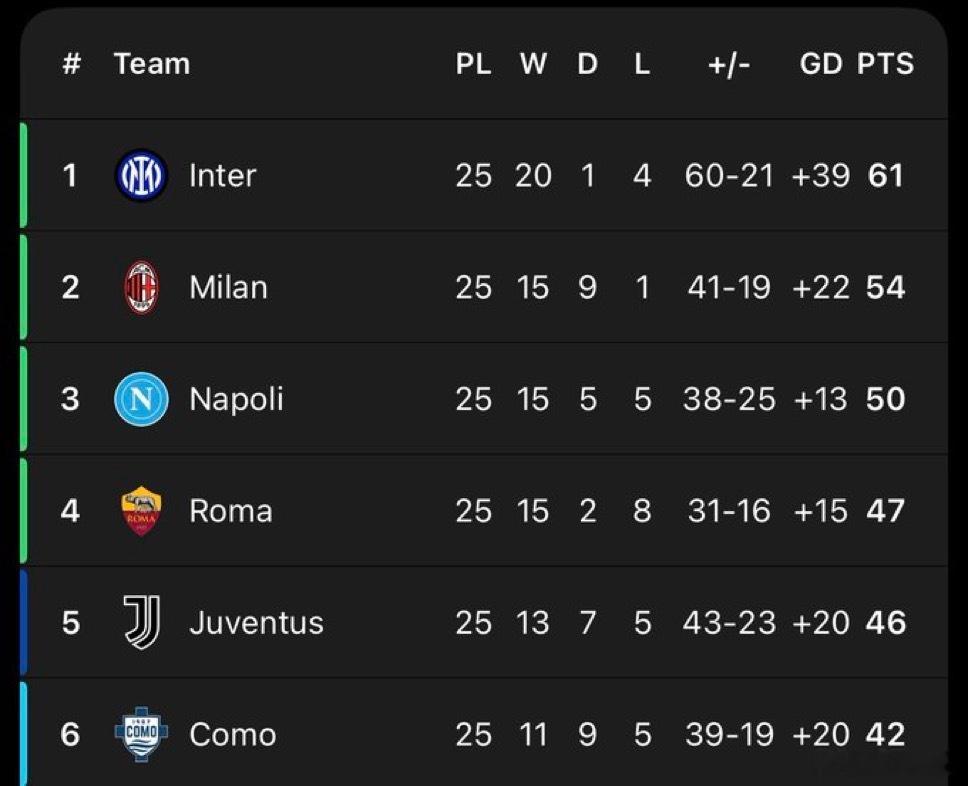Select the Napoli club logo
Image resolution: width=968 pixels, height=786 pixels.
click(x=141, y=399)
